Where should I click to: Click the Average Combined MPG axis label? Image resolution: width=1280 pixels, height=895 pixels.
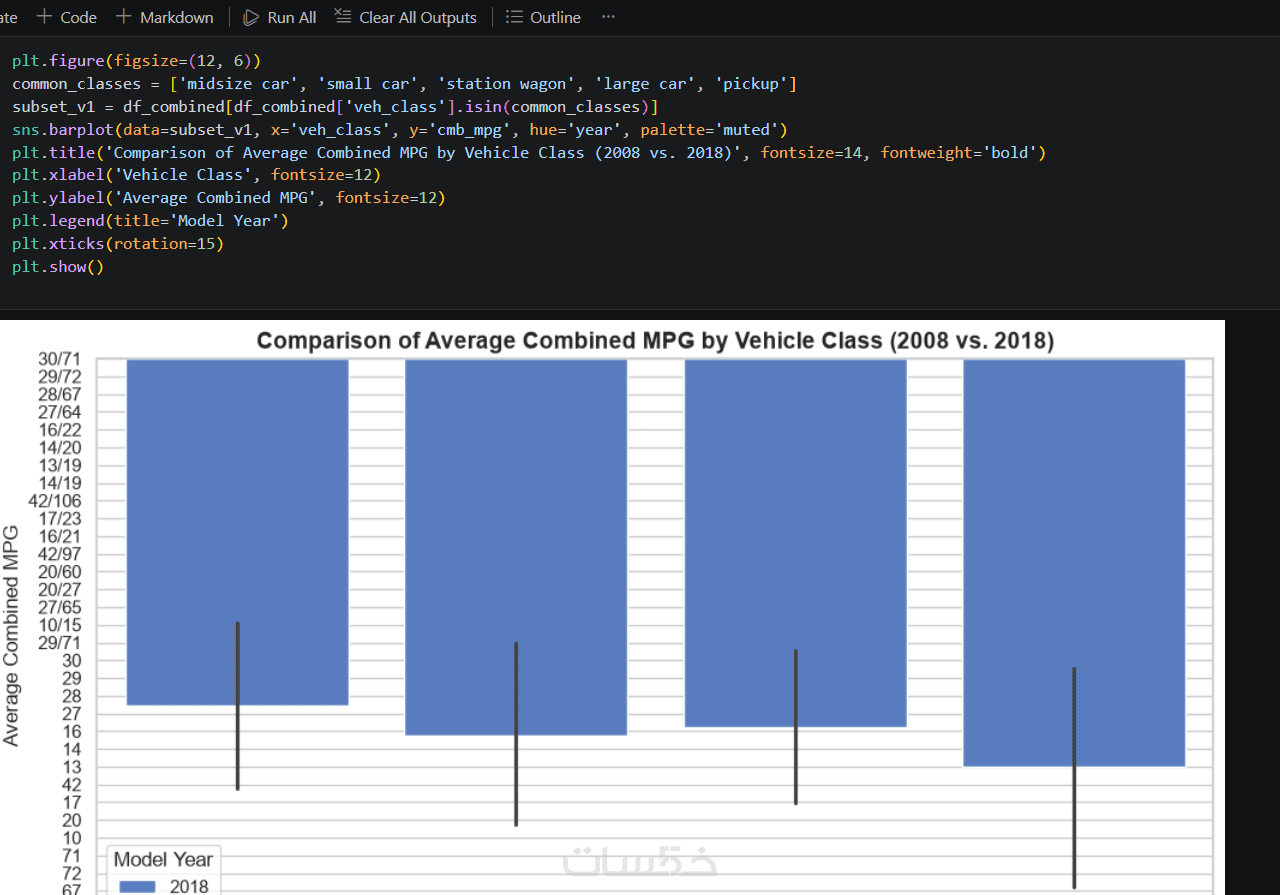(x=11, y=635)
